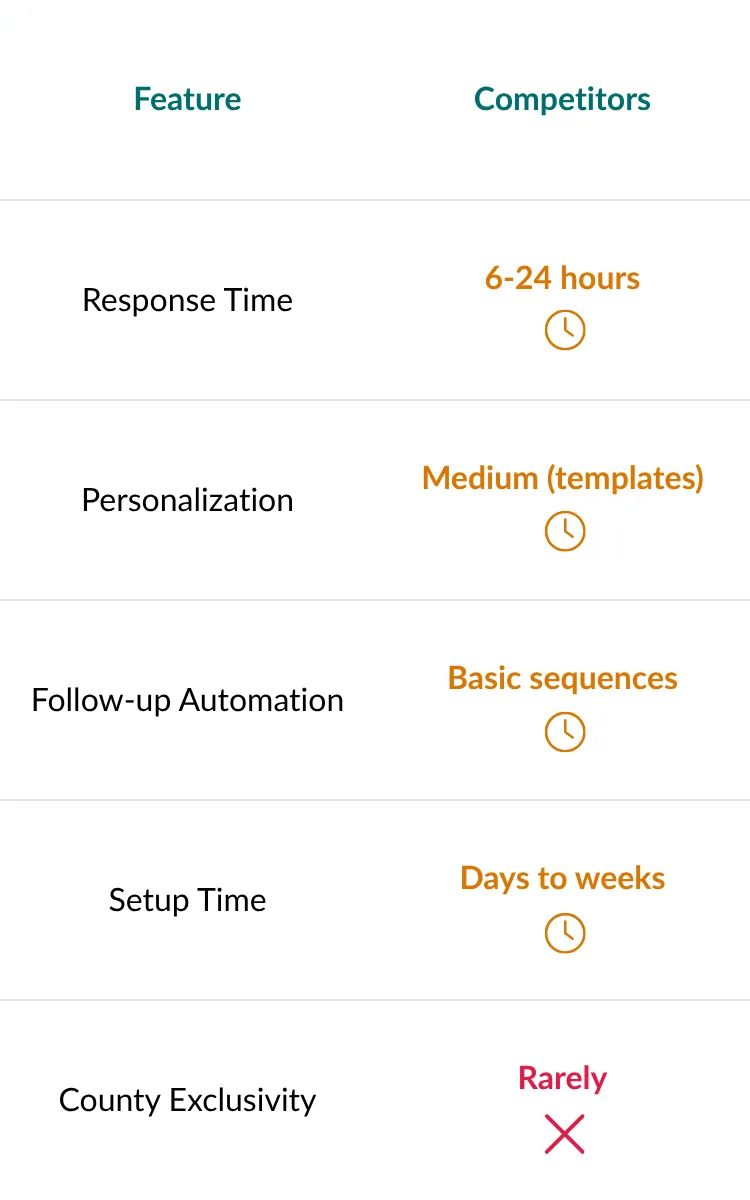Click the Days to weeks value text

[x=563, y=878]
